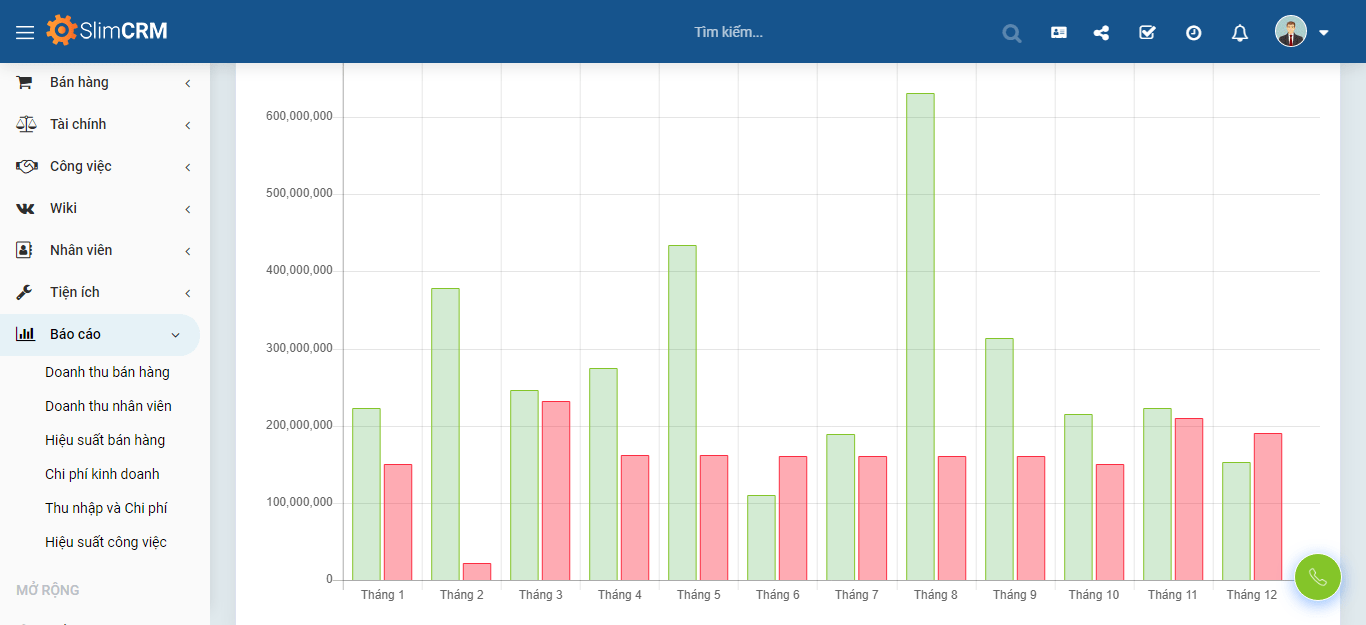Click the Wiki sidebar icon

[x=24, y=208]
